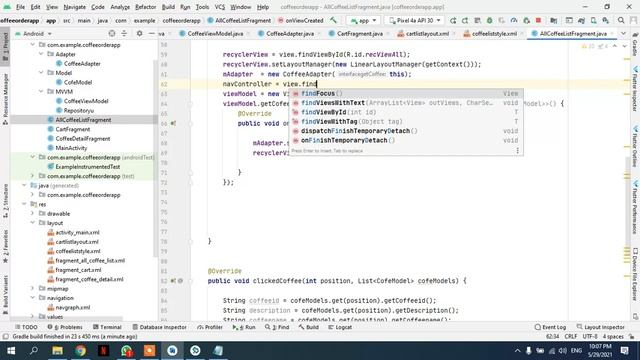
Task: Toggle the Favorites side panel
Action: click(x=5, y=247)
